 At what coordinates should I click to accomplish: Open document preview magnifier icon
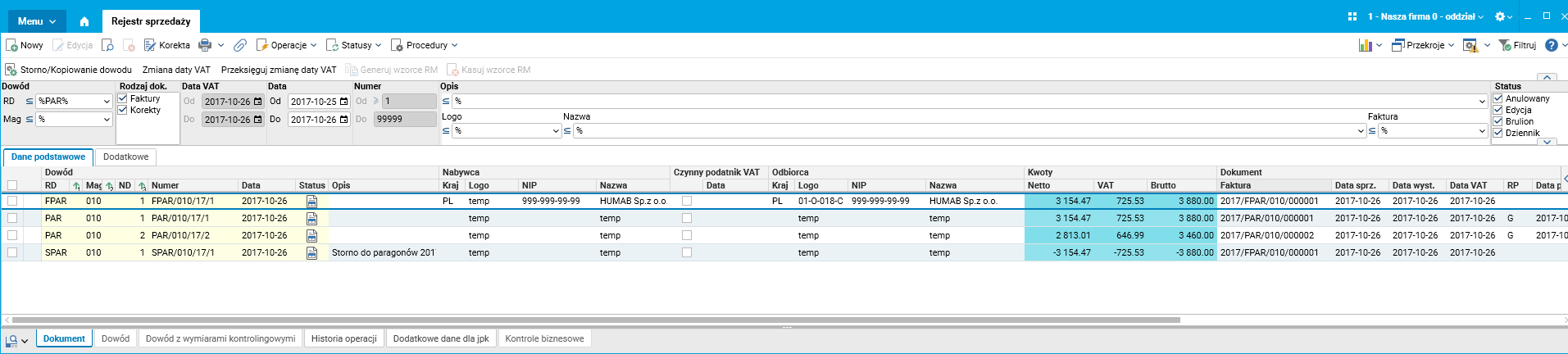pyautogui.click(x=107, y=45)
